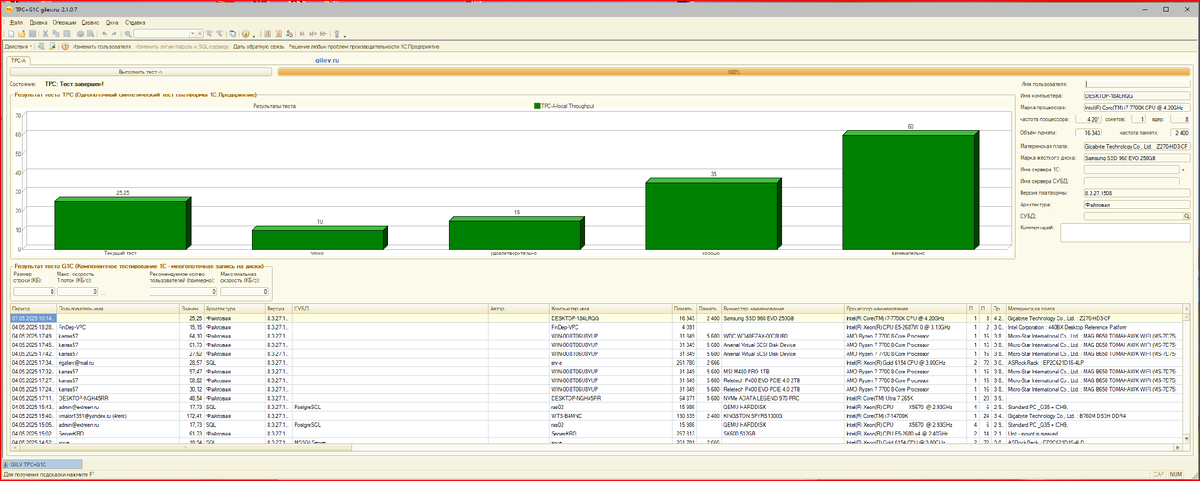Open the Файл menu
This screenshot has width=1200, height=481.
coord(16,22)
